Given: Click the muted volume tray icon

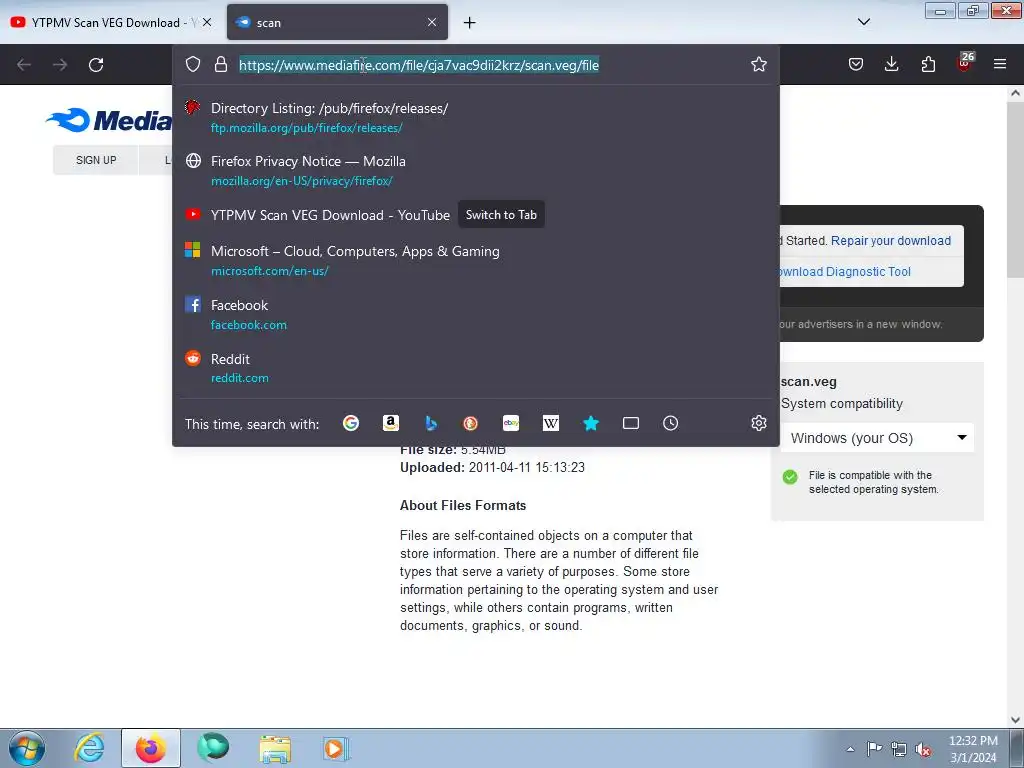Looking at the screenshot, I should [923, 749].
